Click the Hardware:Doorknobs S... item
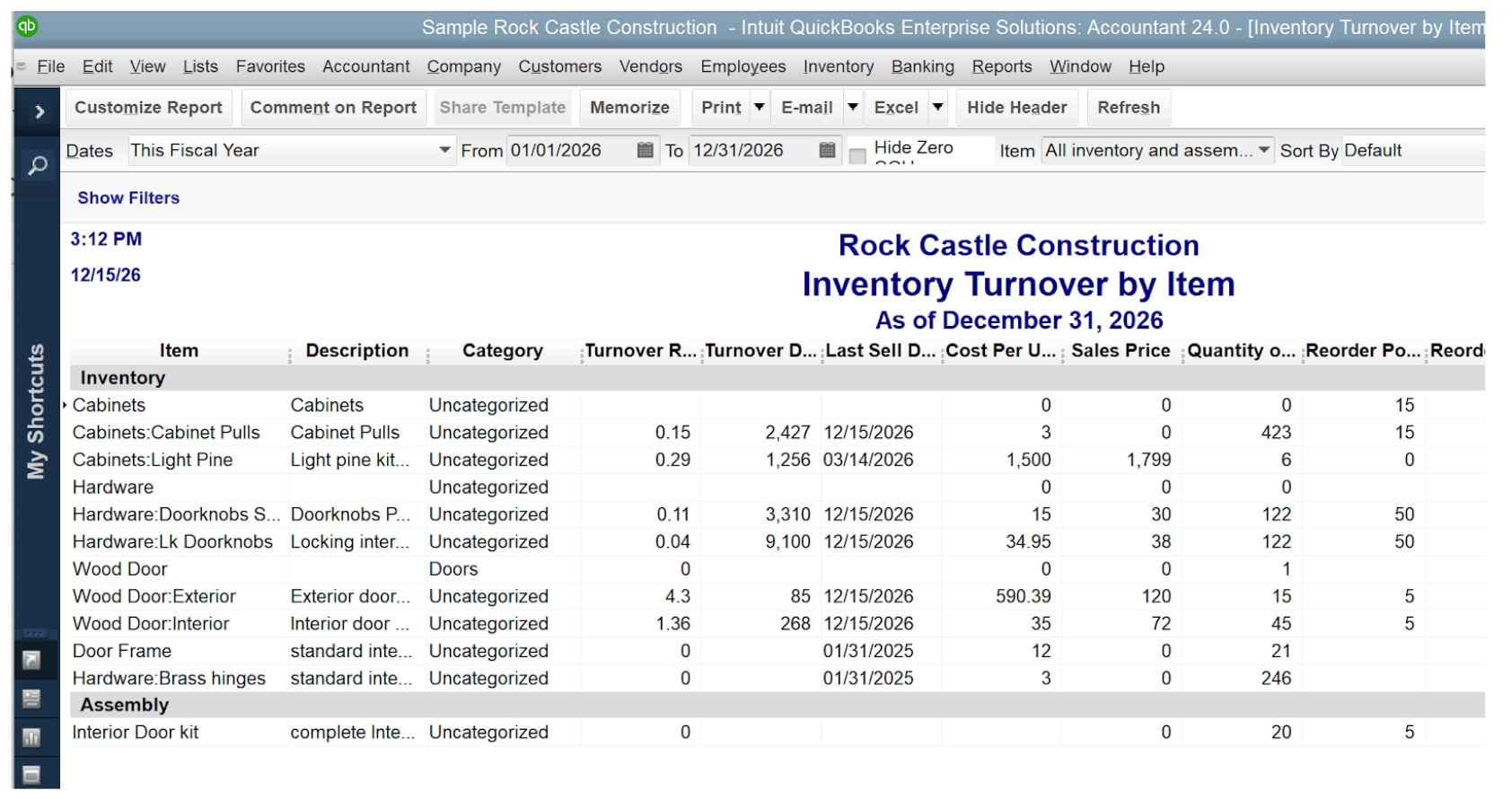 [176, 514]
